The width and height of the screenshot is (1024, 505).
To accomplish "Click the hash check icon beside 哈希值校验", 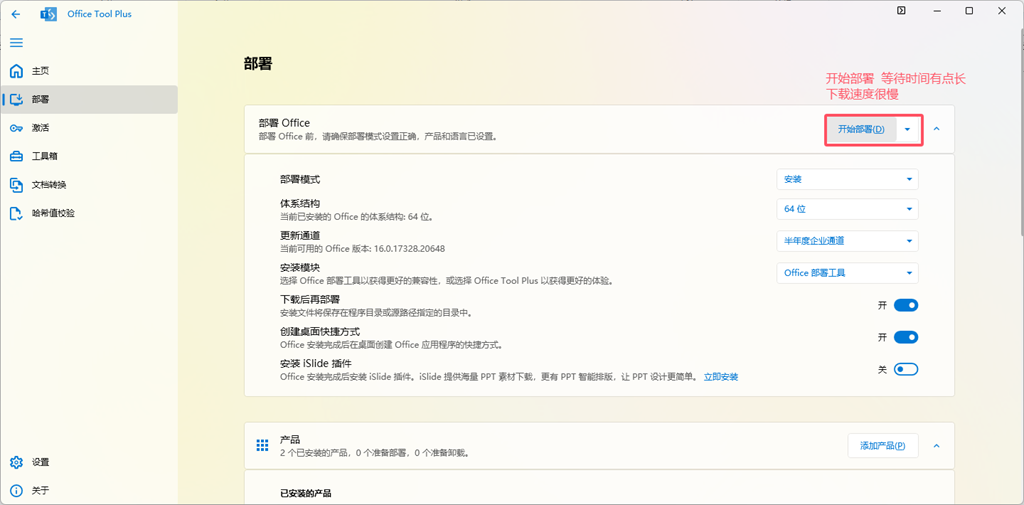I will tap(16, 213).
